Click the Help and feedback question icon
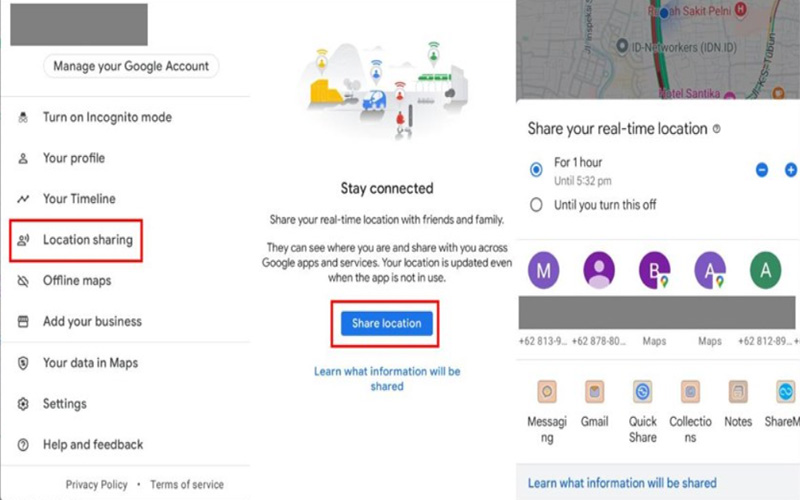 [23, 445]
